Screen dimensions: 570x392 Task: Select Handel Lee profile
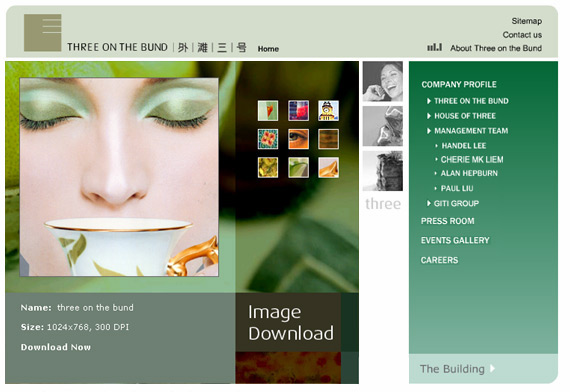463,146
